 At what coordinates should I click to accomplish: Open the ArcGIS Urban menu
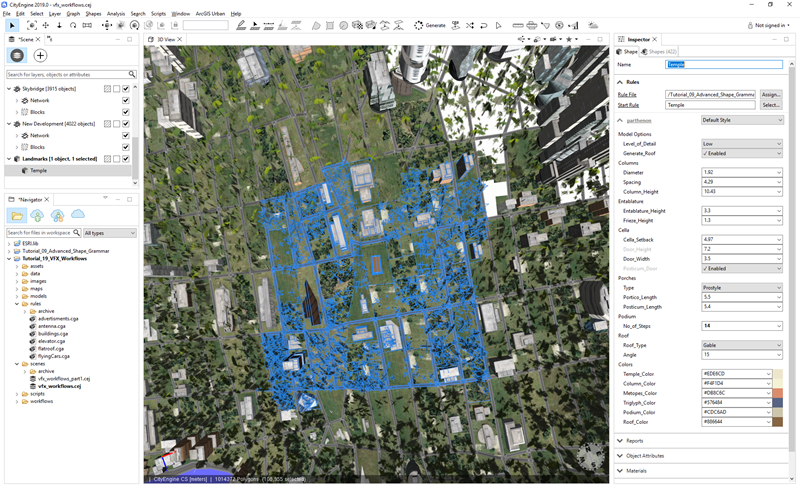[210, 14]
